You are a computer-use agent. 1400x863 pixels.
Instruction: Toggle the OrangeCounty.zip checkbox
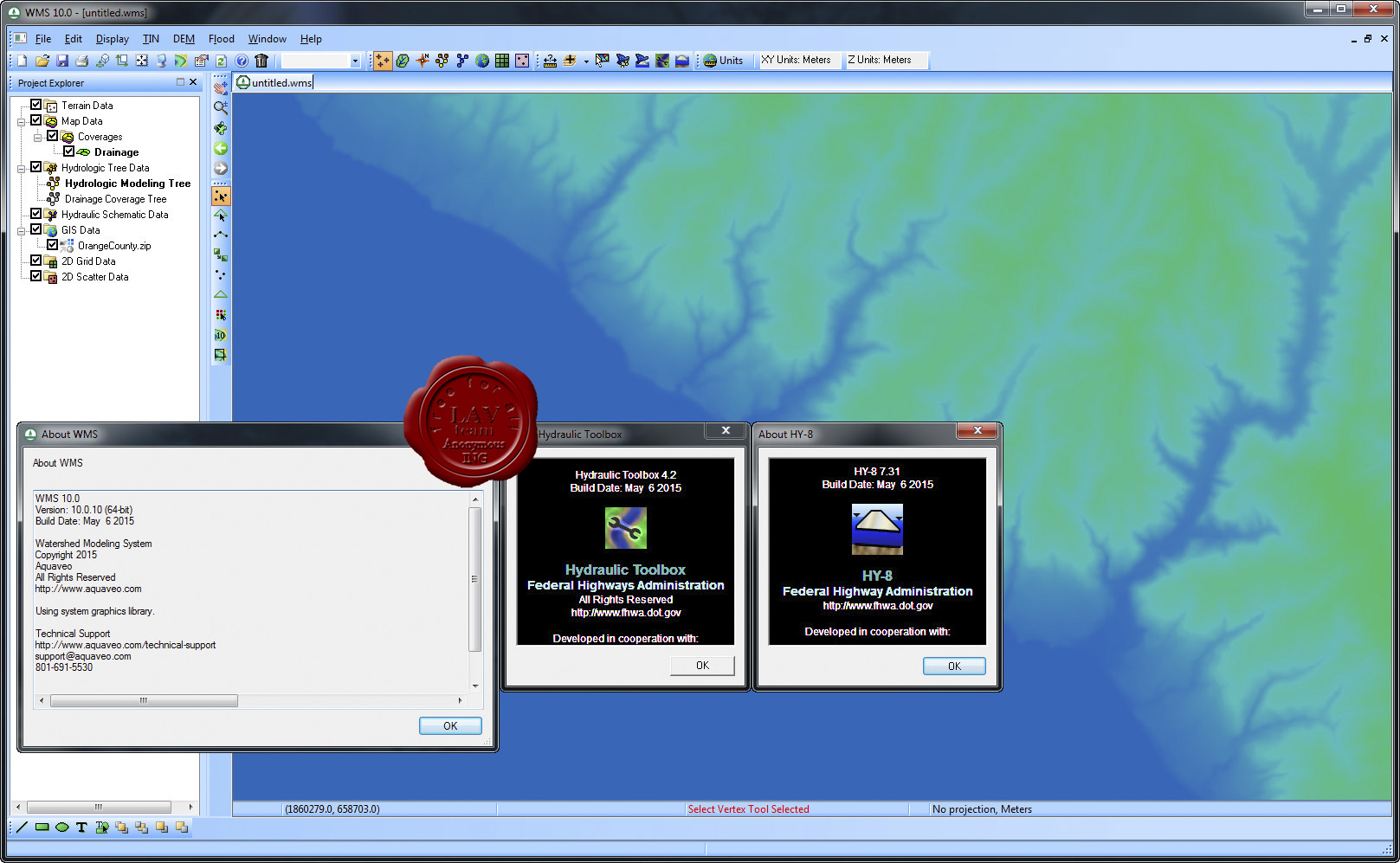[52, 245]
